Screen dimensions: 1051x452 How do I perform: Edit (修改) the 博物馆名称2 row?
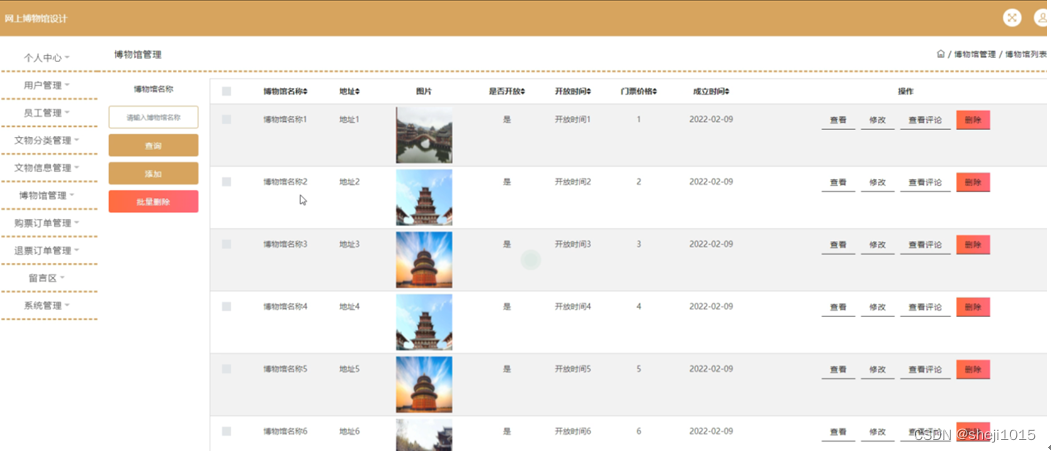877,182
